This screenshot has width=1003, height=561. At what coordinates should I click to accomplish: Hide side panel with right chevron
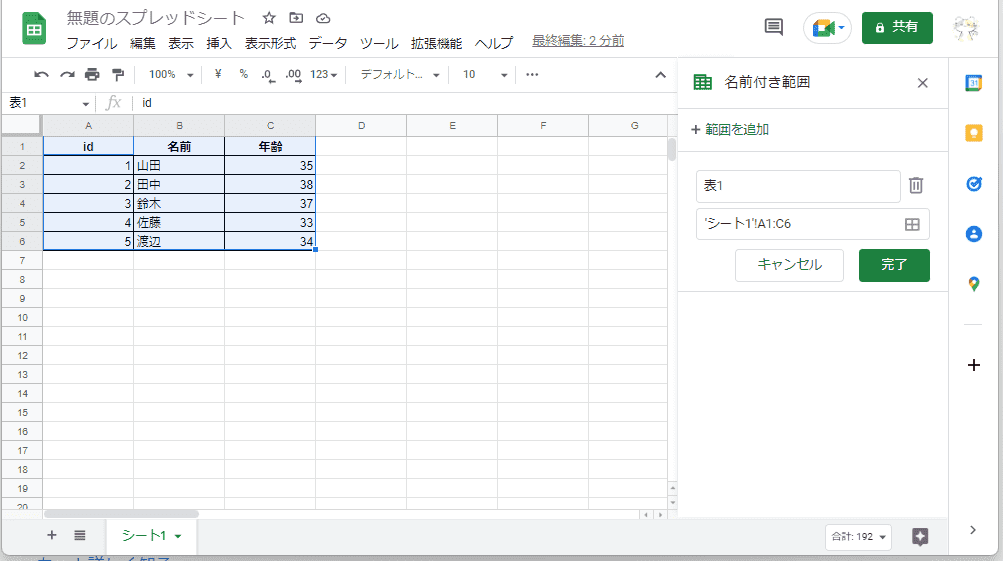pyautogui.click(x=973, y=530)
